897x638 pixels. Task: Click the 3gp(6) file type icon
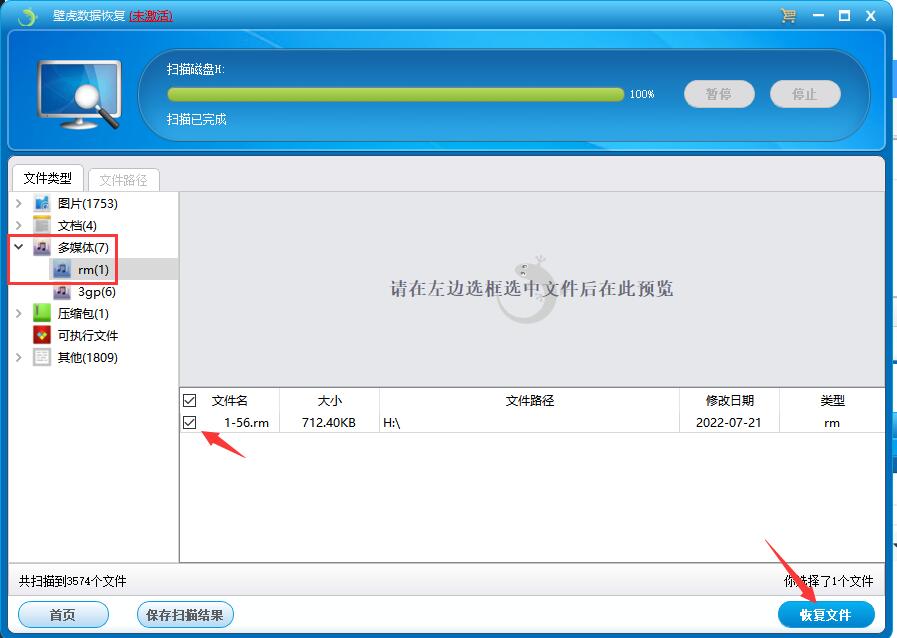tap(62, 292)
